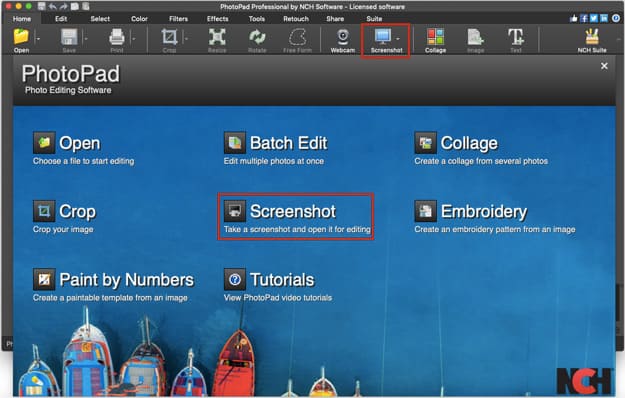Viewport: 625px width, 398px height.
Task: Open the Effects tab
Action: (218, 19)
